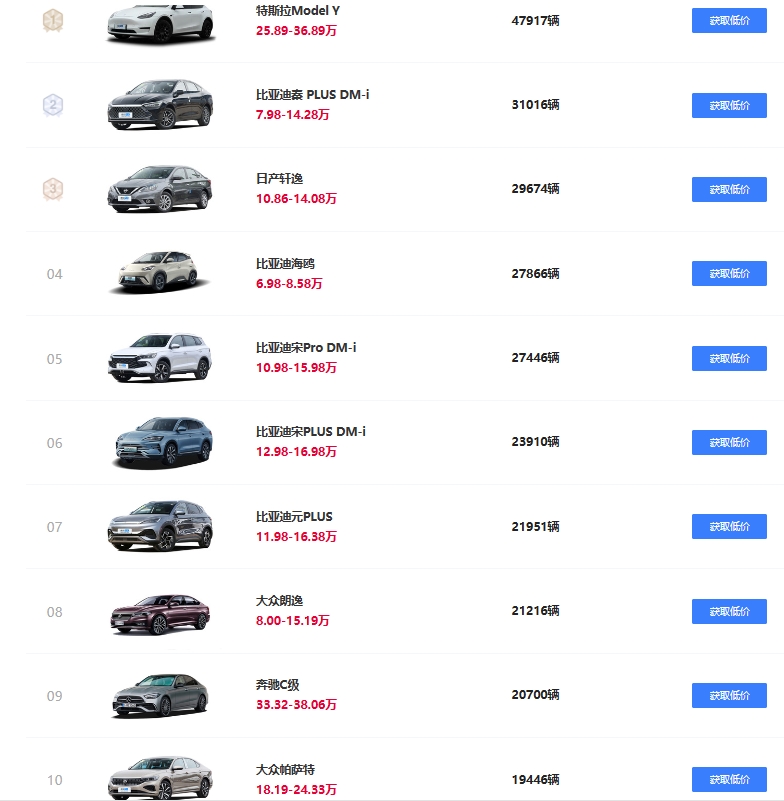Click 获取低价 for 日产轩逸

pyautogui.click(x=729, y=189)
